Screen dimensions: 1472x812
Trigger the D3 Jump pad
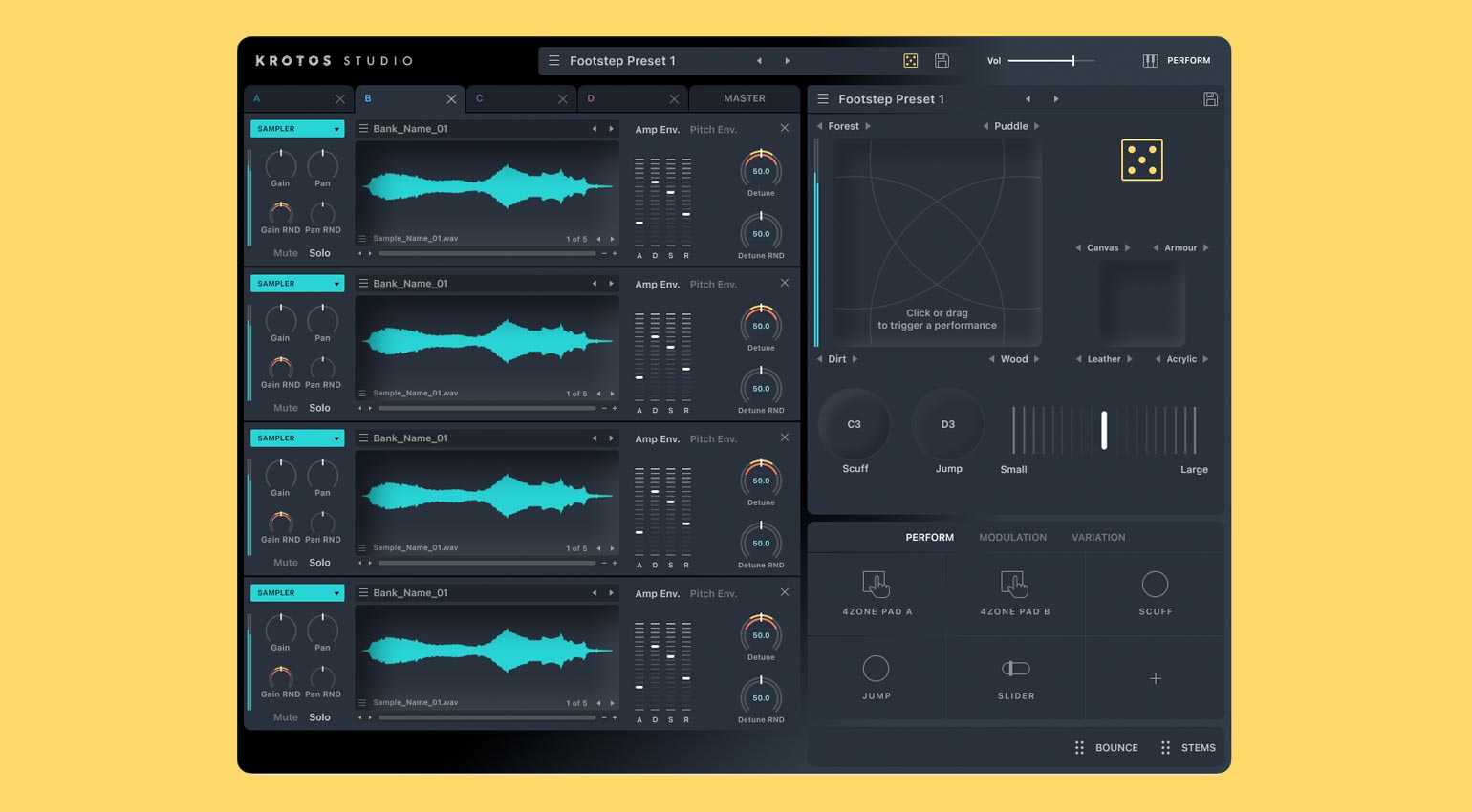click(x=948, y=424)
